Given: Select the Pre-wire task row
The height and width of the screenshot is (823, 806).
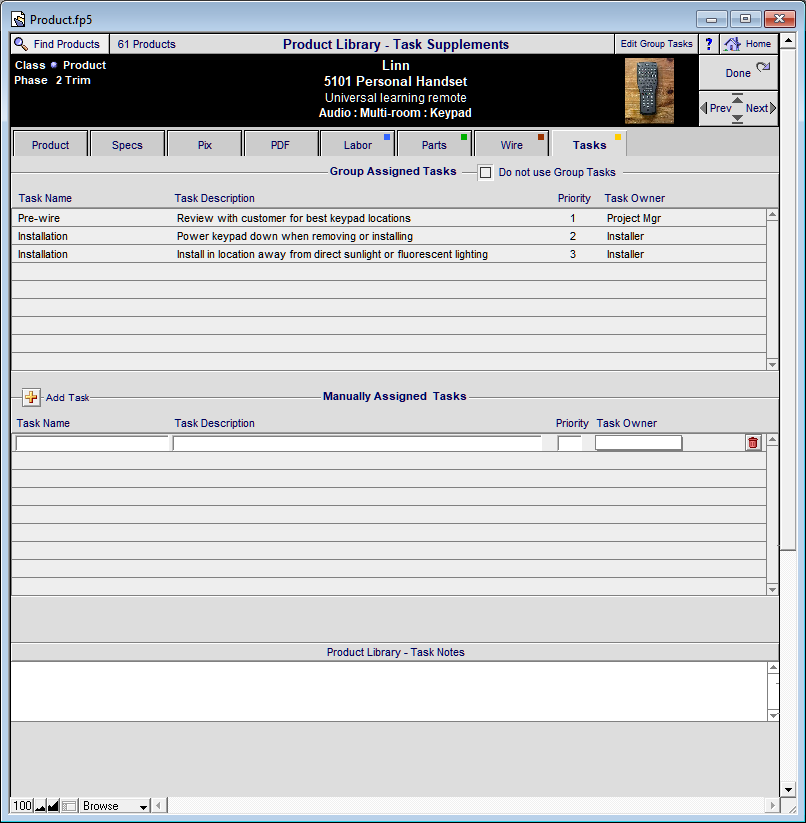Looking at the screenshot, I should tap(389, 218).
